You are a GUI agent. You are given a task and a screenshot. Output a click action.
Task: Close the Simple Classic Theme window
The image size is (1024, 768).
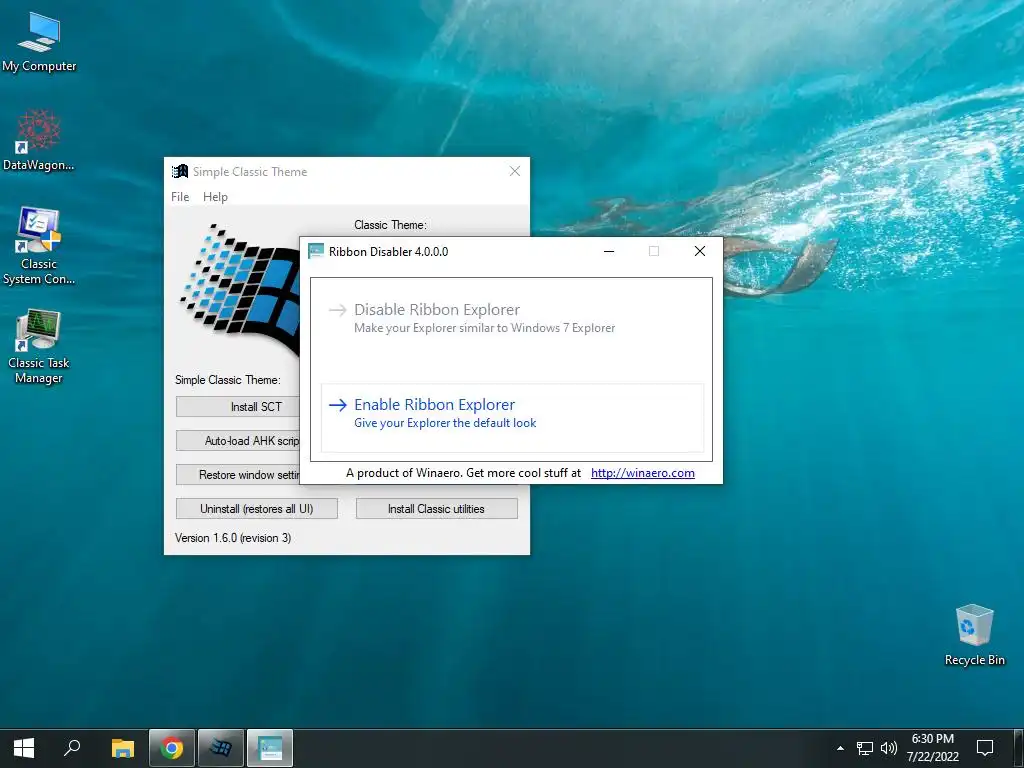click(x=515, y=171)
